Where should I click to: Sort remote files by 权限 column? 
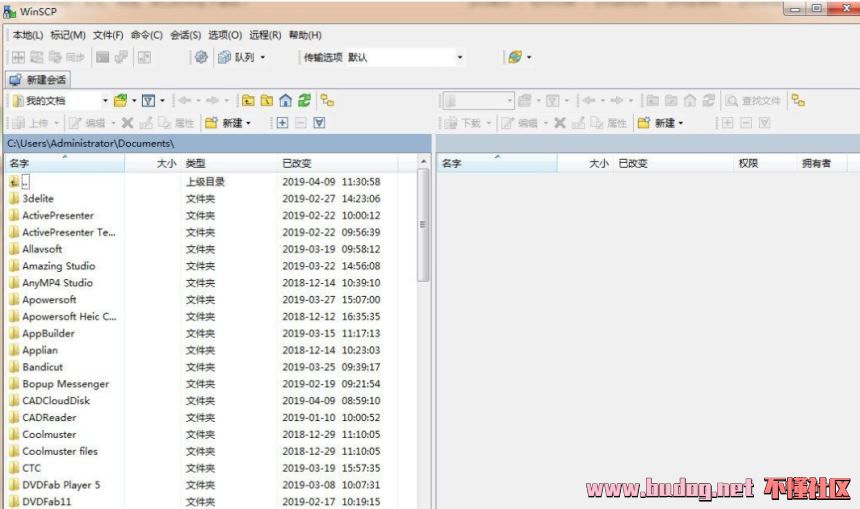tap(765, 163)
